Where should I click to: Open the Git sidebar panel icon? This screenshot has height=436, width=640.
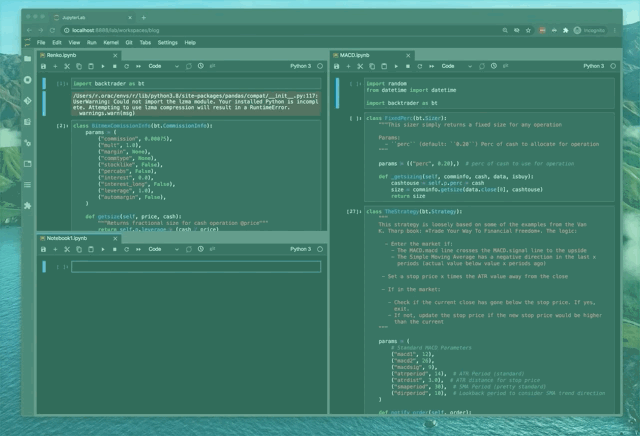(27, 100)
